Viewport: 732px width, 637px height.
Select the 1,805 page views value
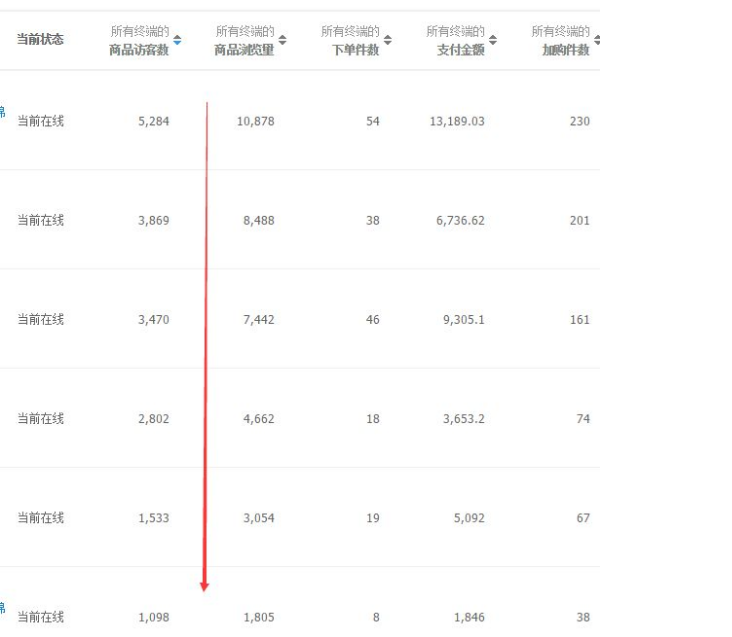(258, 617)
